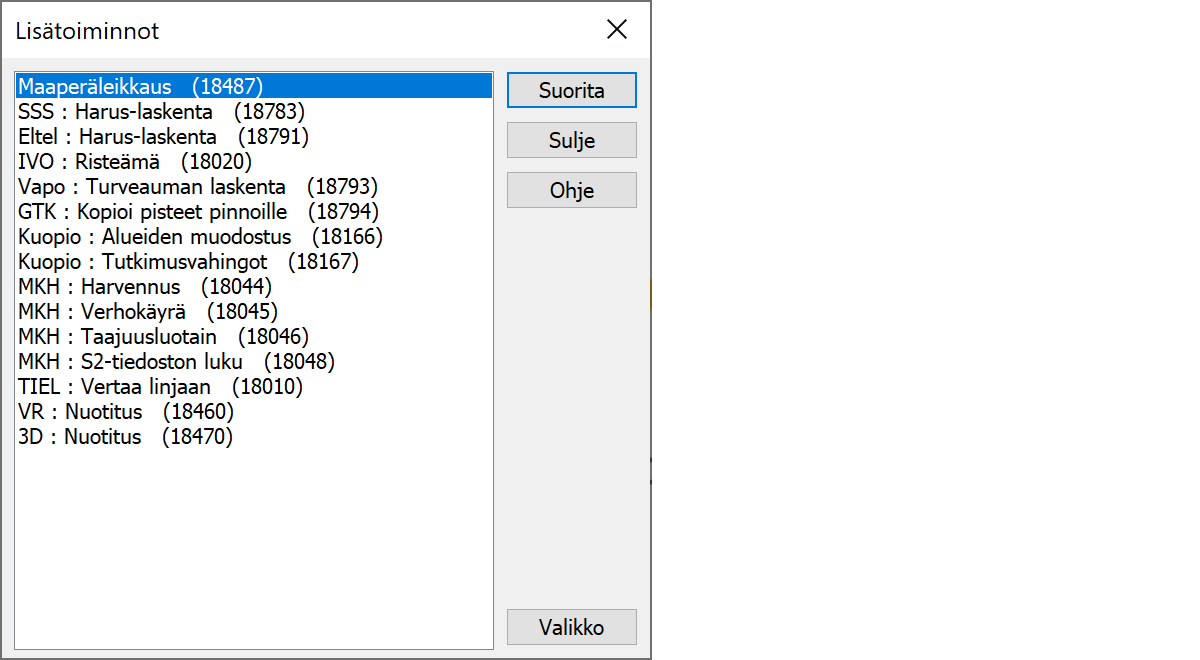Pick Kuopio : Tutkimusvahingot entry
The image size is (1200, 660).
[x=188, y=262]
